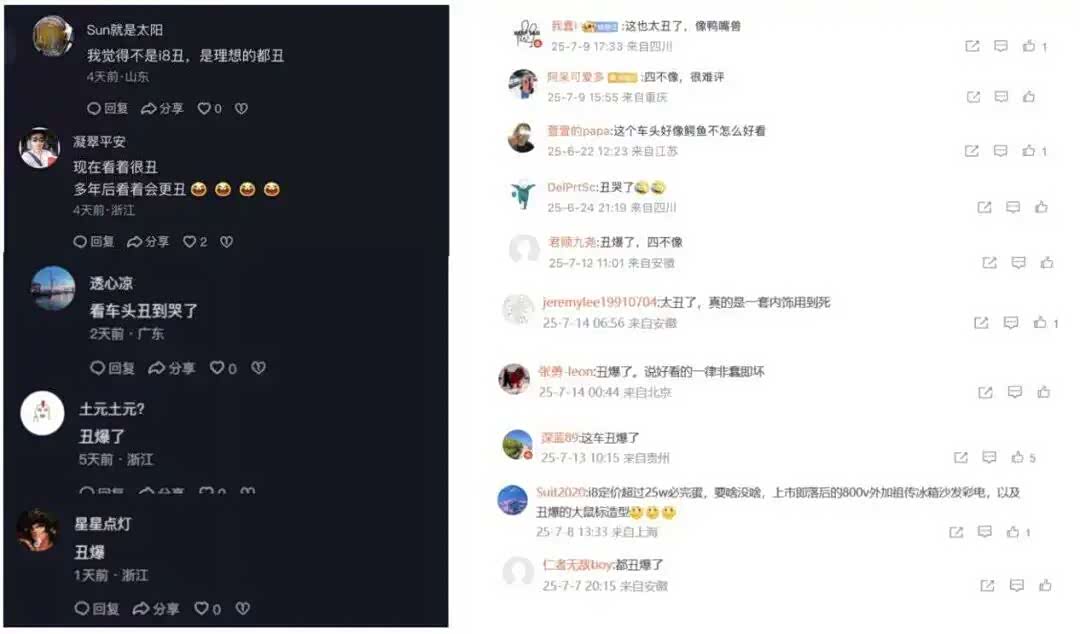Dislike the 透心凉 comment
Screen dimensions: 1080x634
pos(258,368)
